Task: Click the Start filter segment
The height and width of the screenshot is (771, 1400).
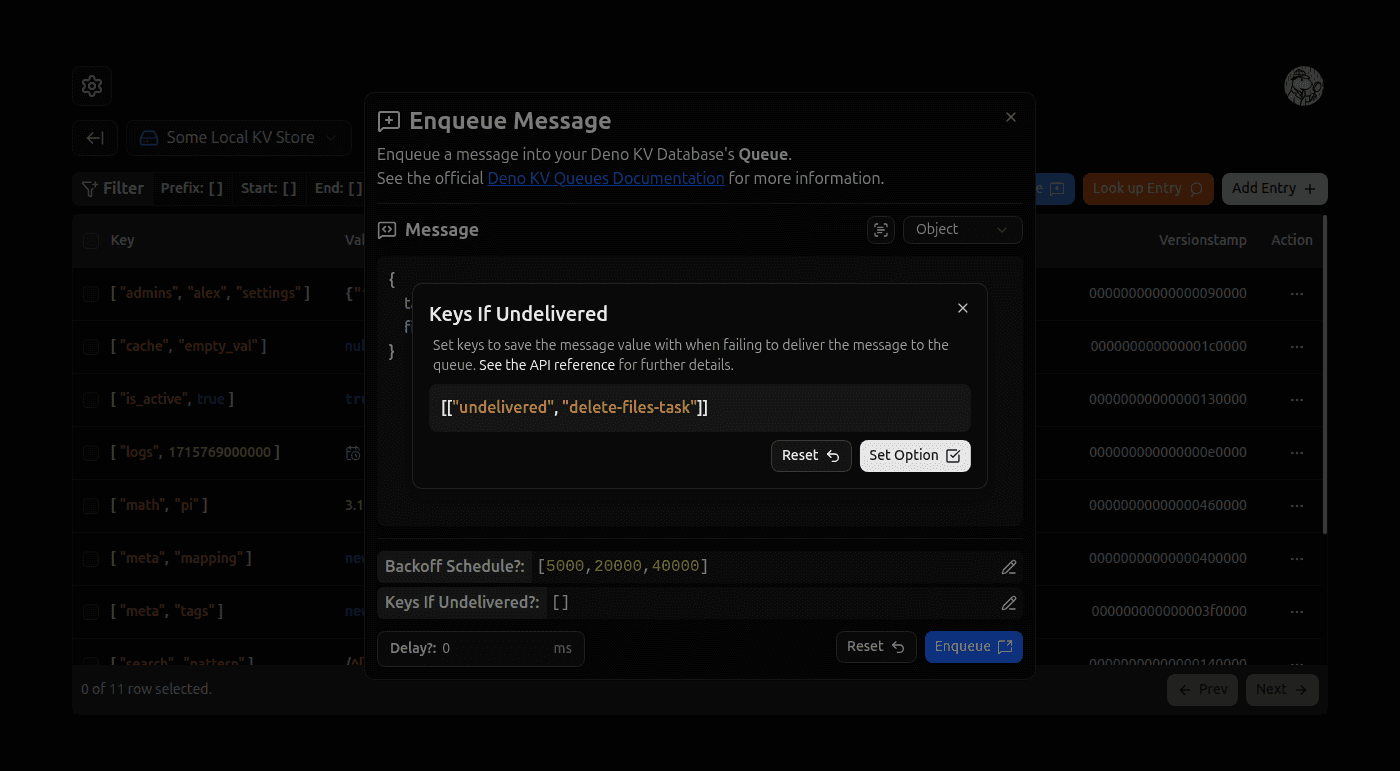Action: click(x=268, y=188)
